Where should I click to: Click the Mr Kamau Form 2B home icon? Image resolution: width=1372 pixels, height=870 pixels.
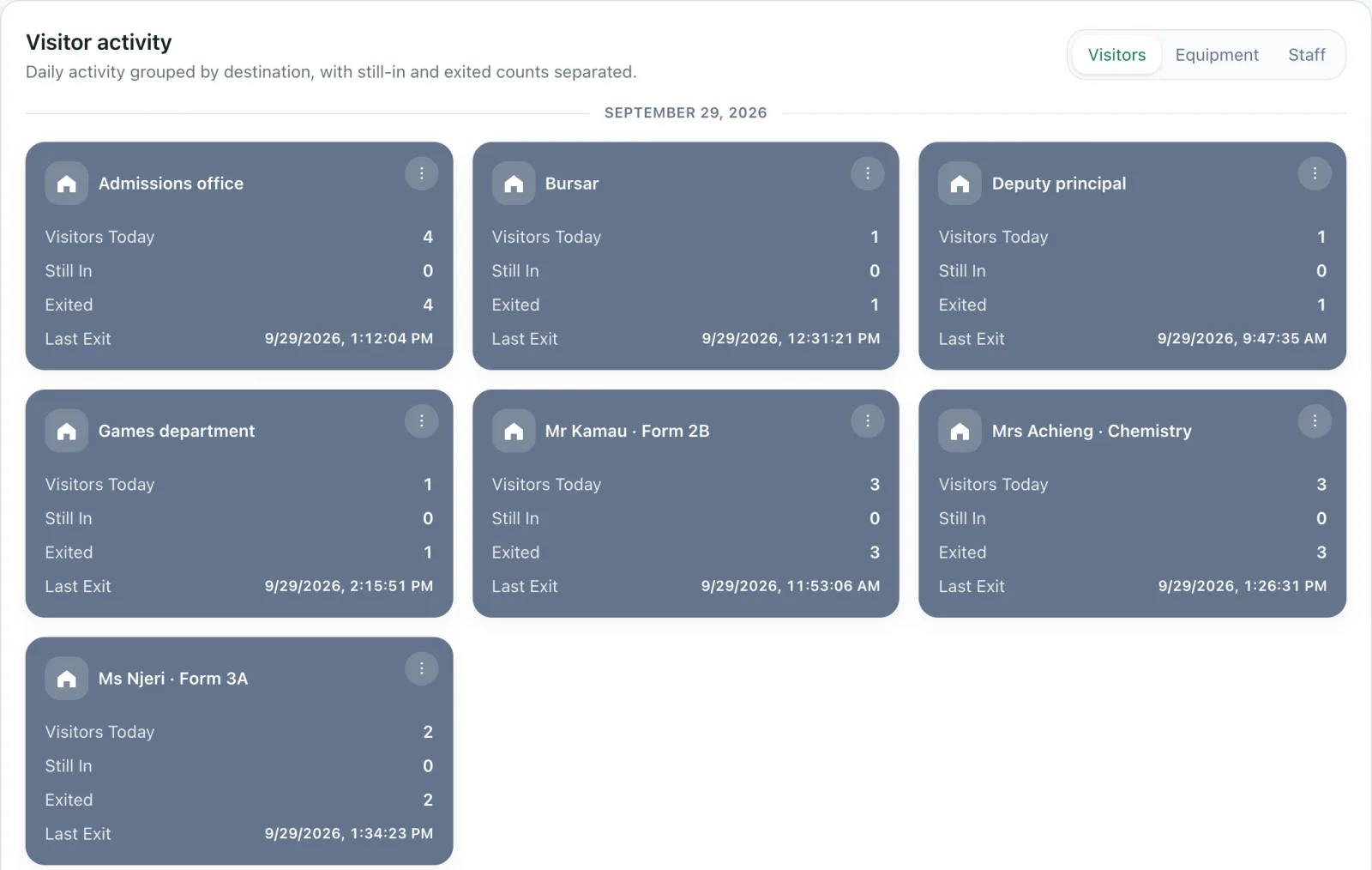[514, 432]
